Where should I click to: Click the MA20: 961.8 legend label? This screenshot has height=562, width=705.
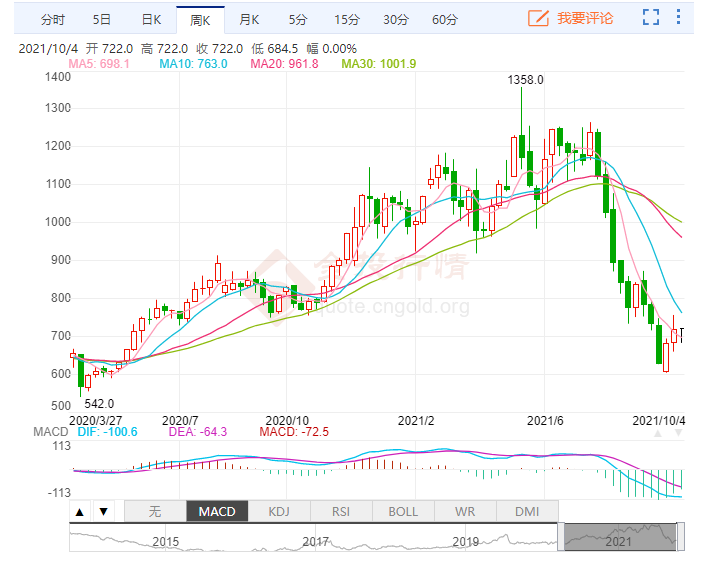tap(284, 64)
